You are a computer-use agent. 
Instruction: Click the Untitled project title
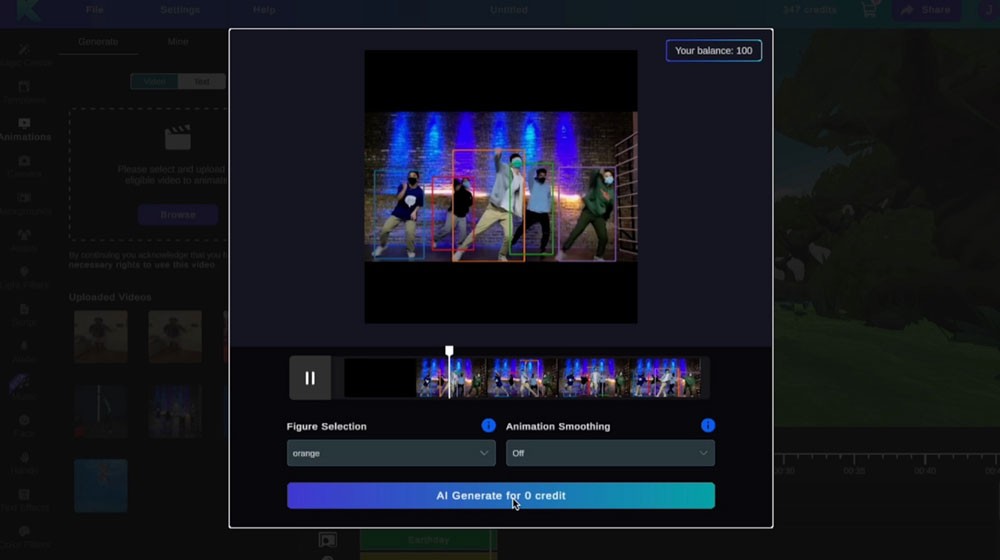pos(509,10)
